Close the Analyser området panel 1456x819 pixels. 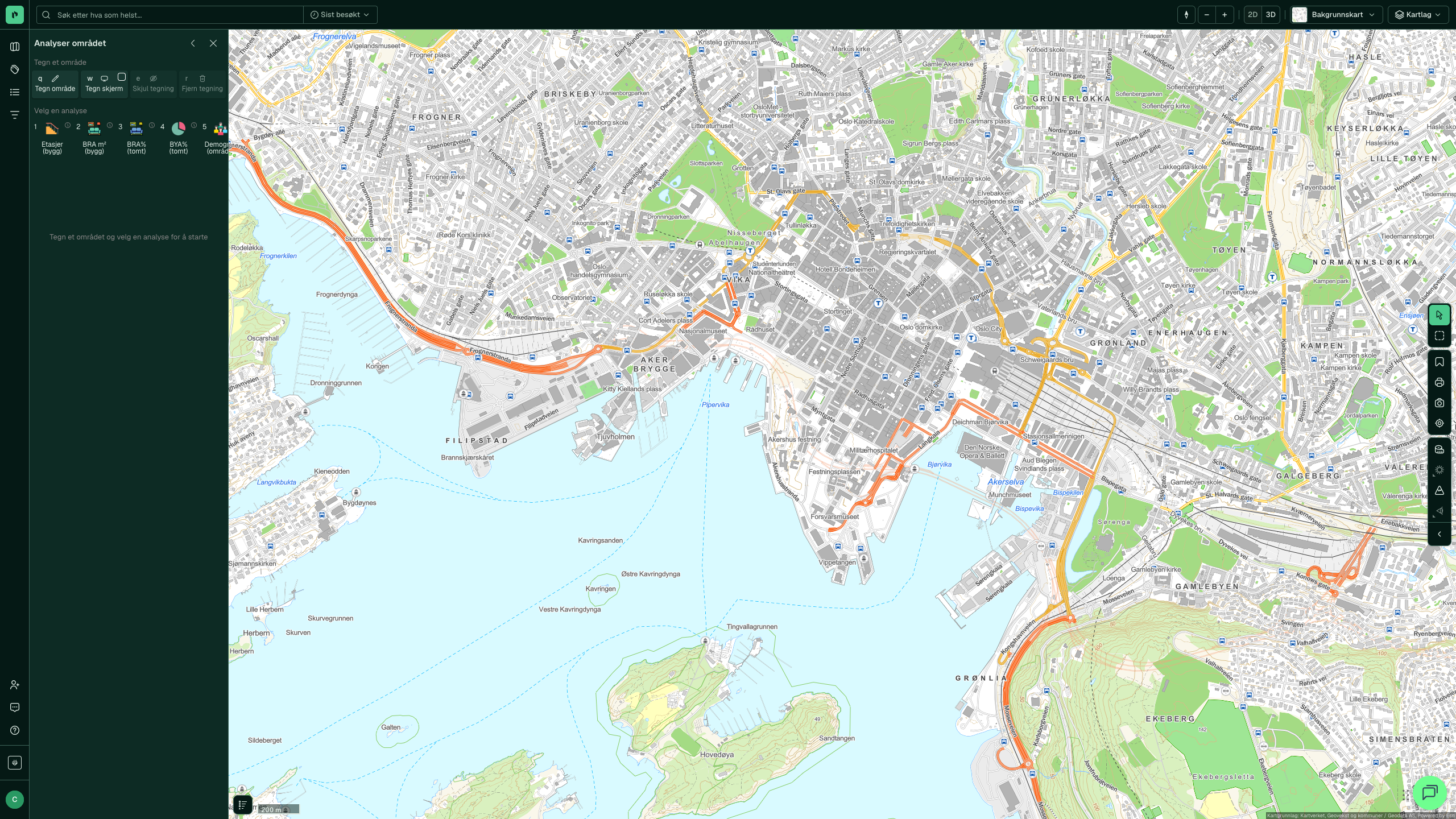213,43
